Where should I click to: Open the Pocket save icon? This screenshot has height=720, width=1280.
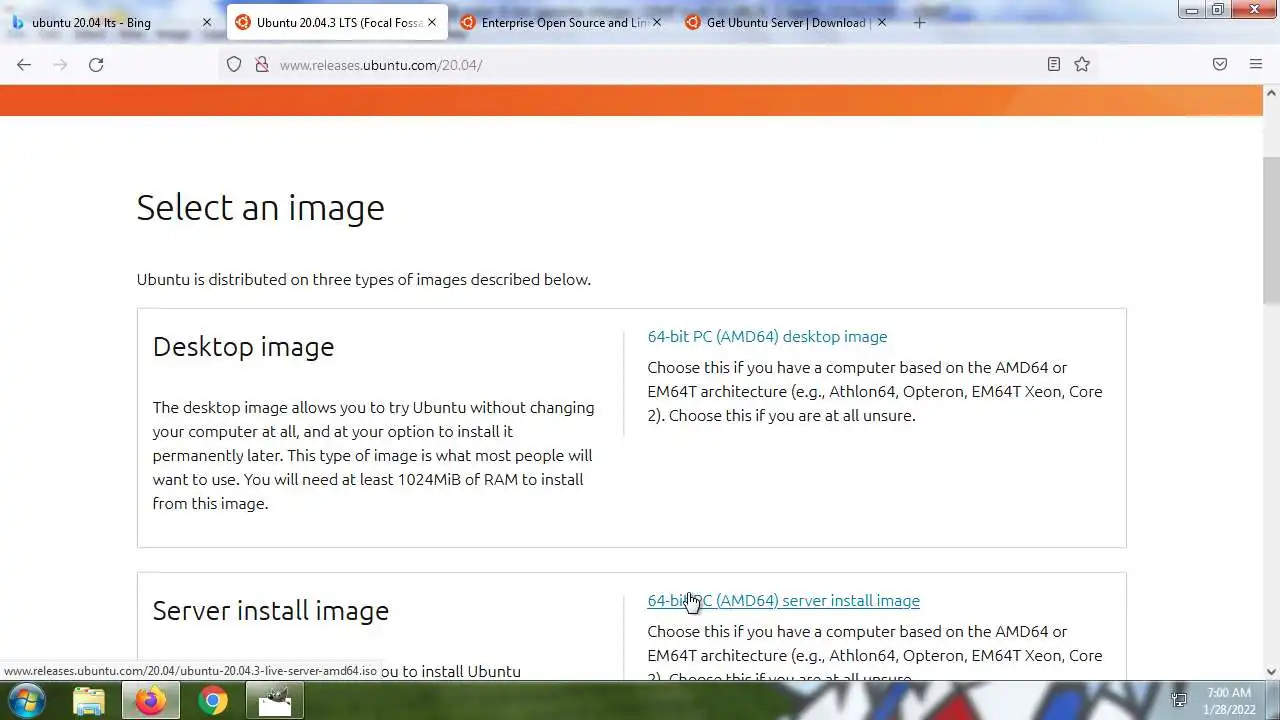1220,64
